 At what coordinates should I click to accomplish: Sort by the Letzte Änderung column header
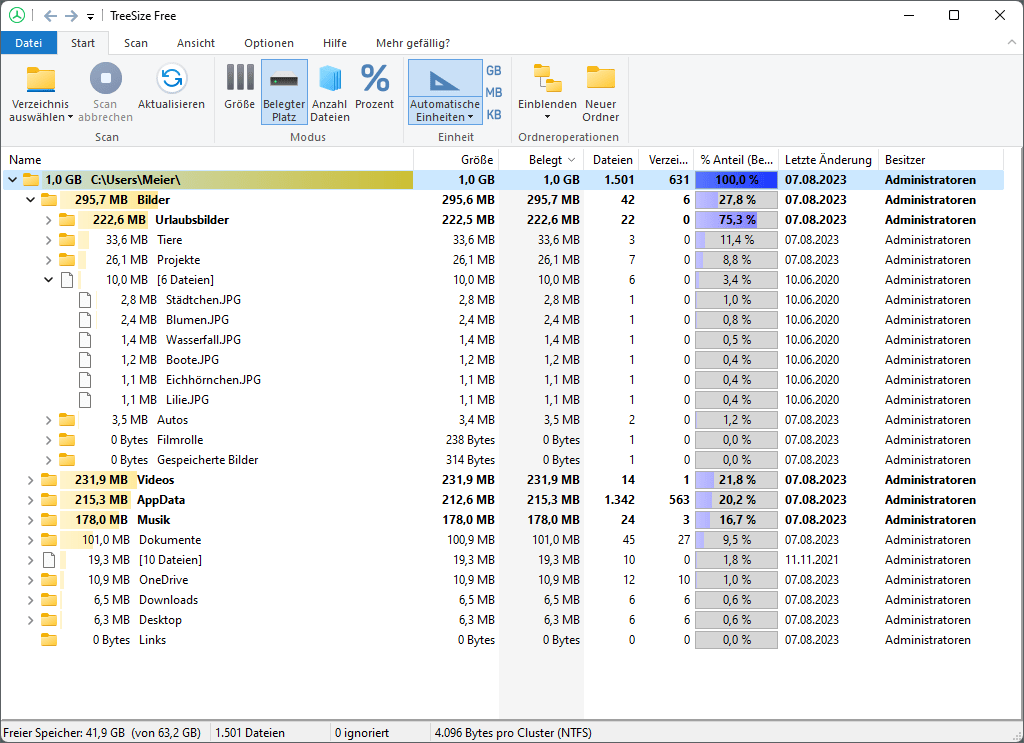[x=828, y=160]
